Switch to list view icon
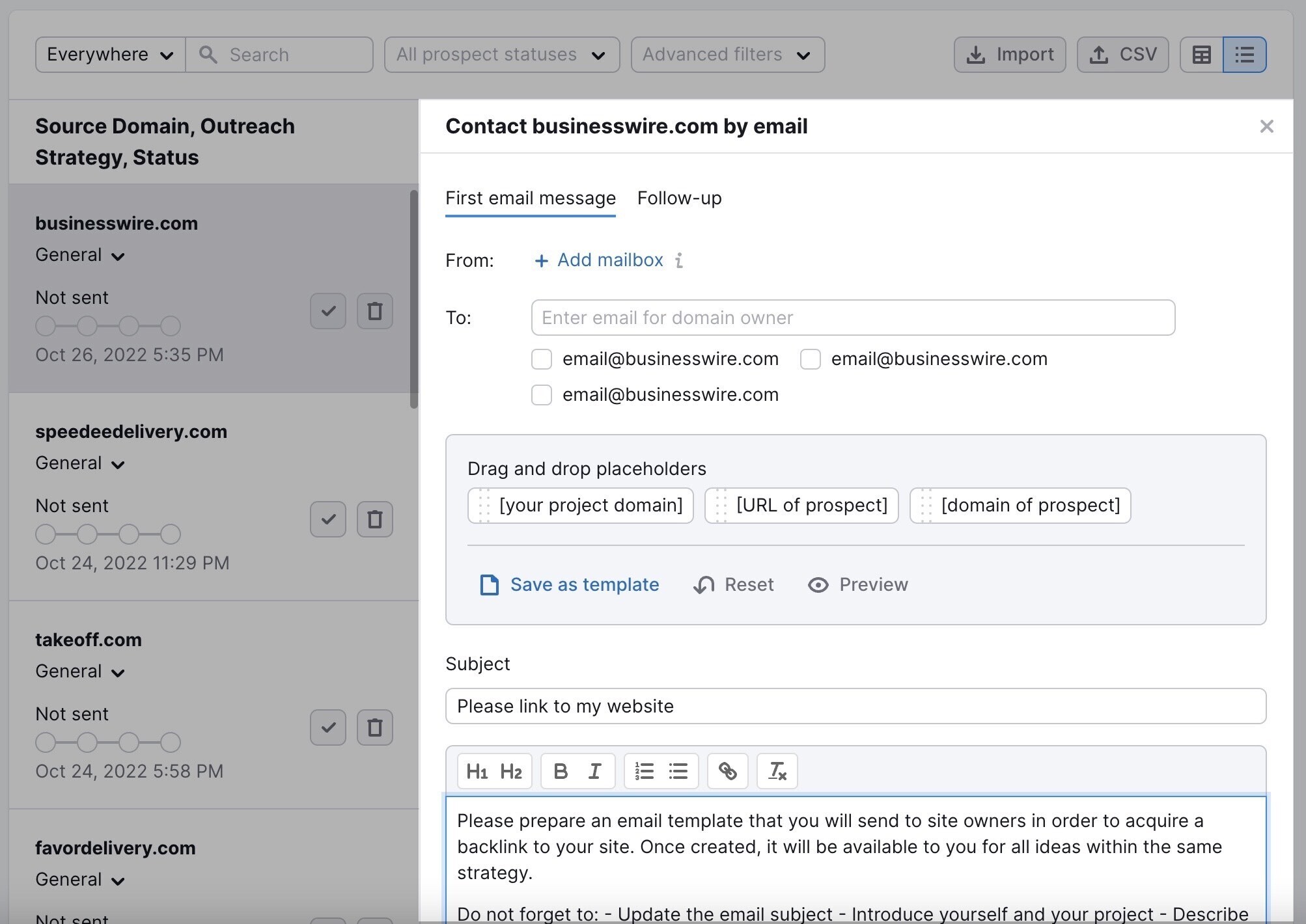The height and width of the screenshot is (924, 1306). [x=1245, y=55]
